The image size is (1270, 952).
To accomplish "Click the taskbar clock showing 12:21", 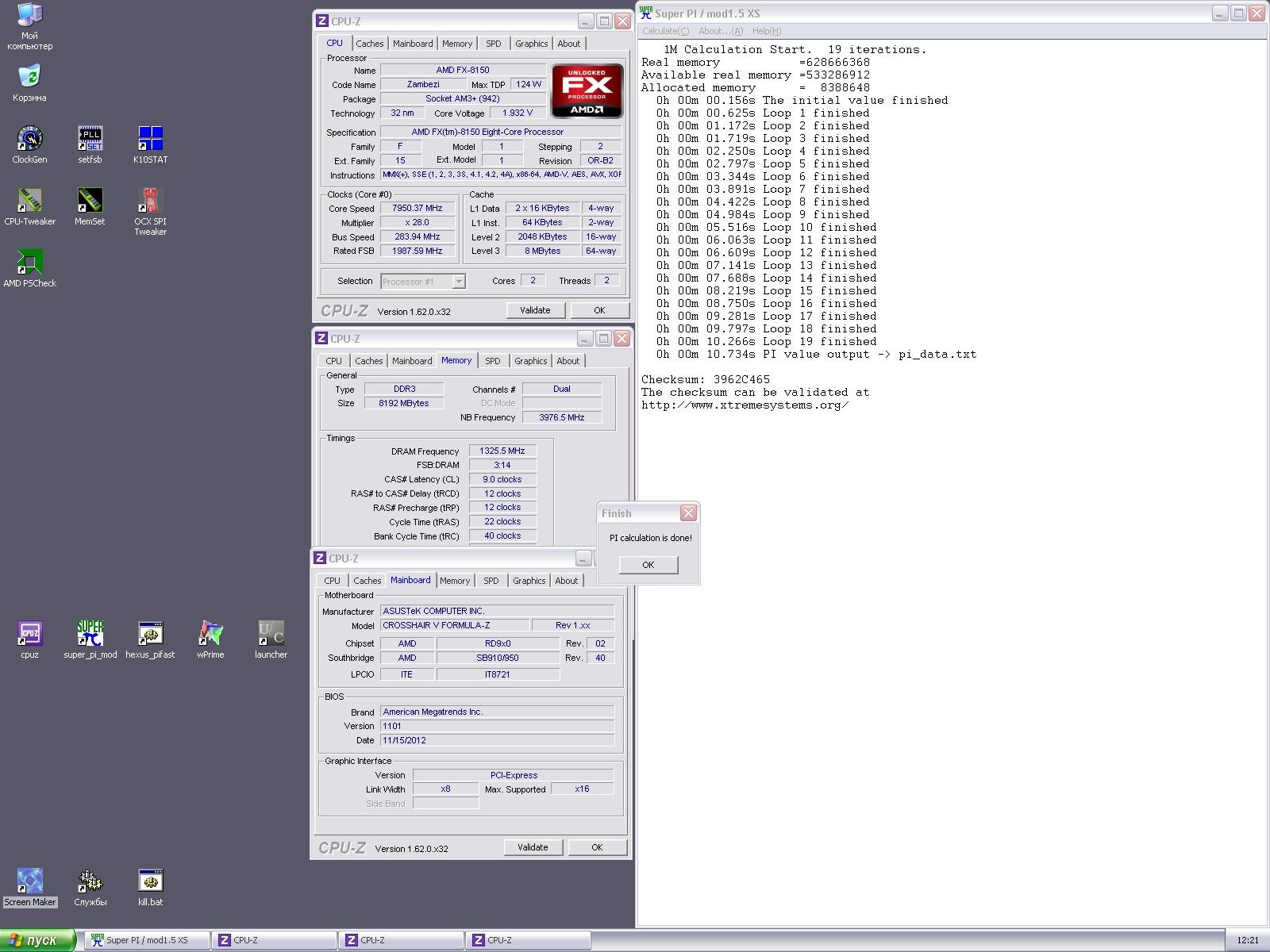I will click(1248, 941).
